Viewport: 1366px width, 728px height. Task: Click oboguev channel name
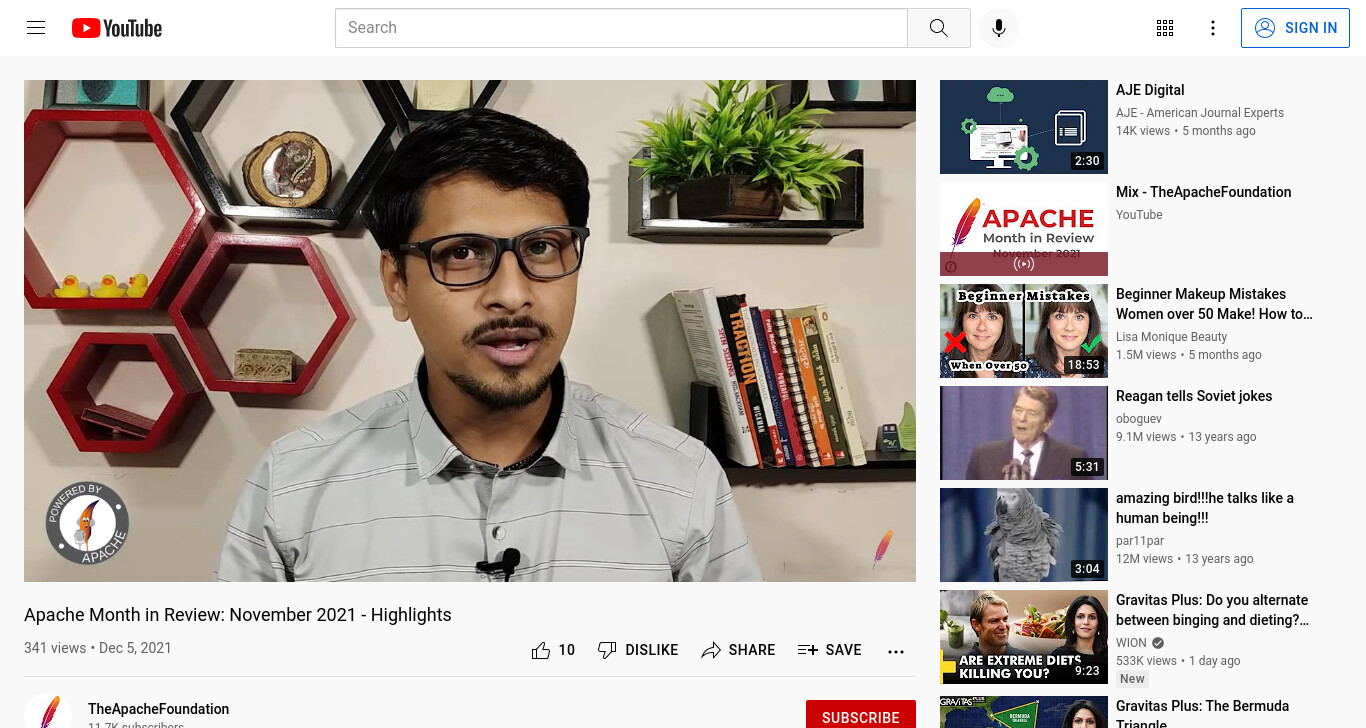[1139, 419]
